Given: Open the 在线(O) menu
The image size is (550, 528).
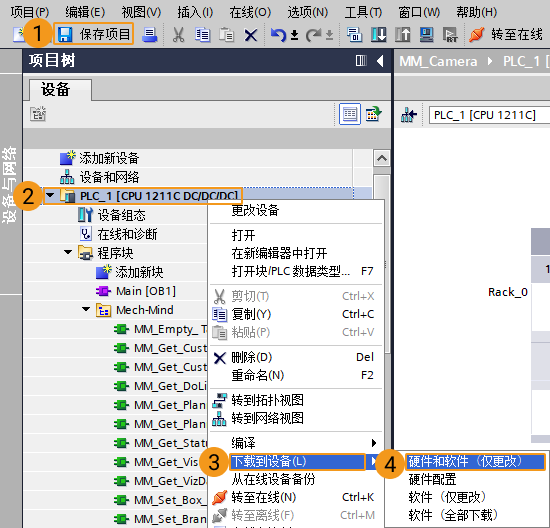Looking at the screenshot, I should (x=250, y=12).
